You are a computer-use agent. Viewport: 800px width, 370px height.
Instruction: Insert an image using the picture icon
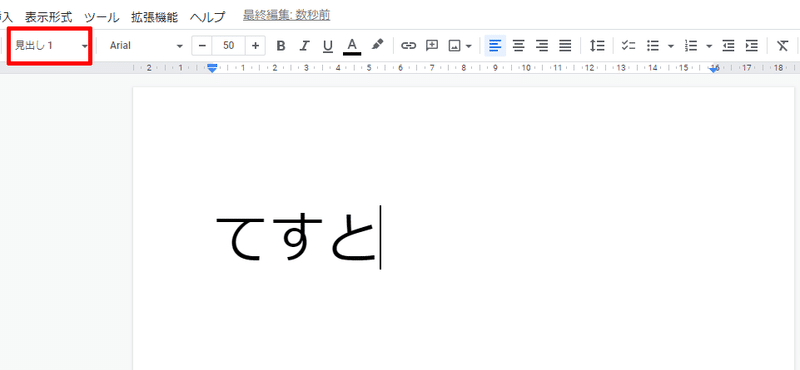[x=454, y=46]
